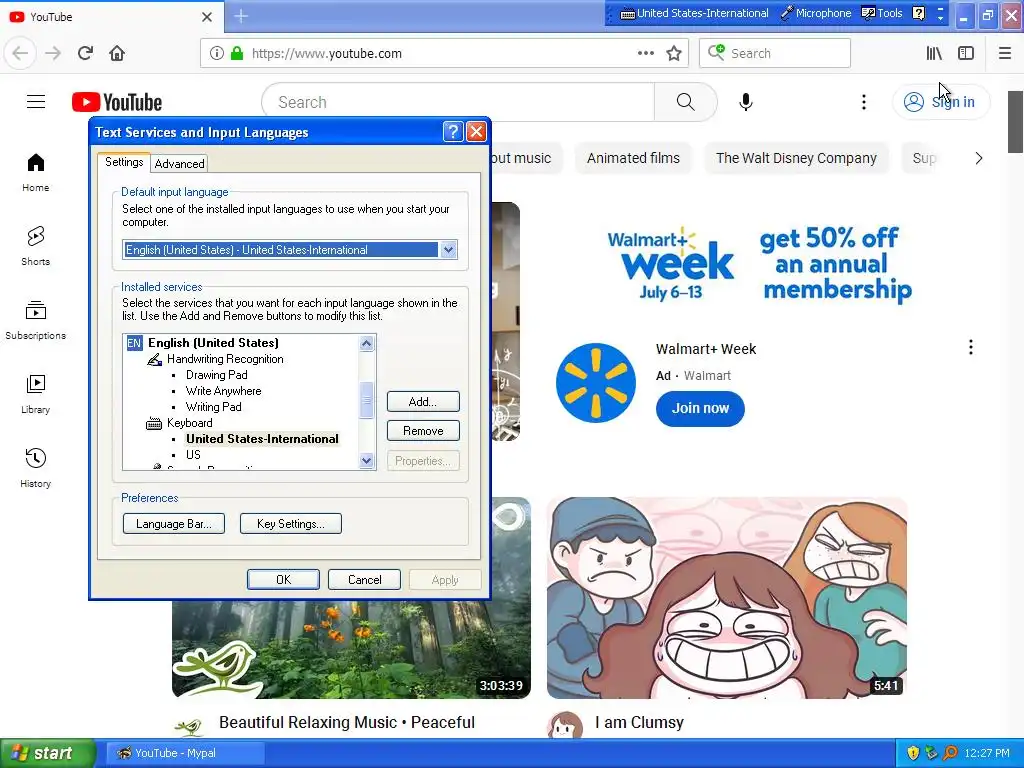Click the YouTube logo
Viewport: 1024px width, 768px height.
click(117, 102)
